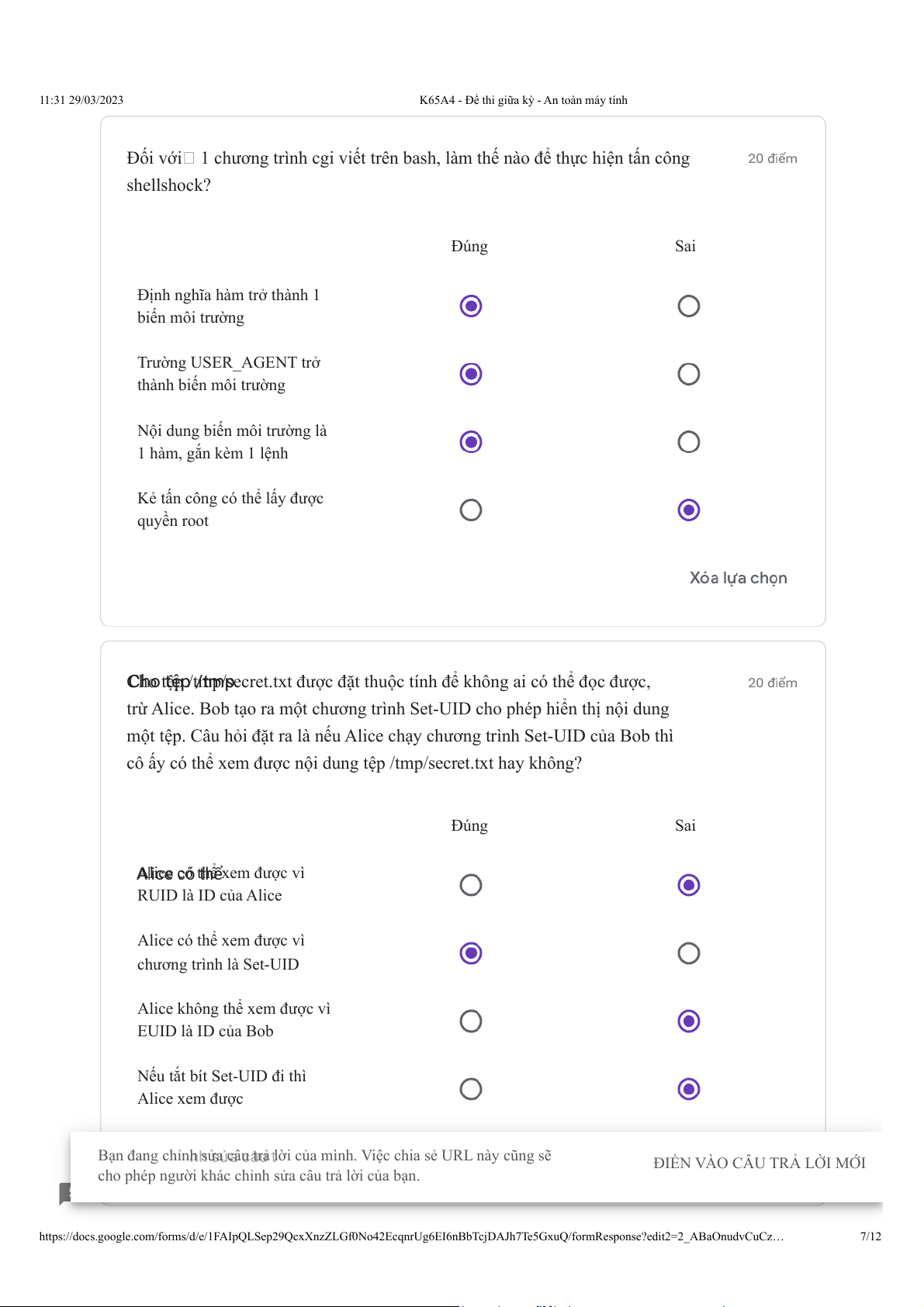Open the Google Forms URL in footer

(411, 1236)
